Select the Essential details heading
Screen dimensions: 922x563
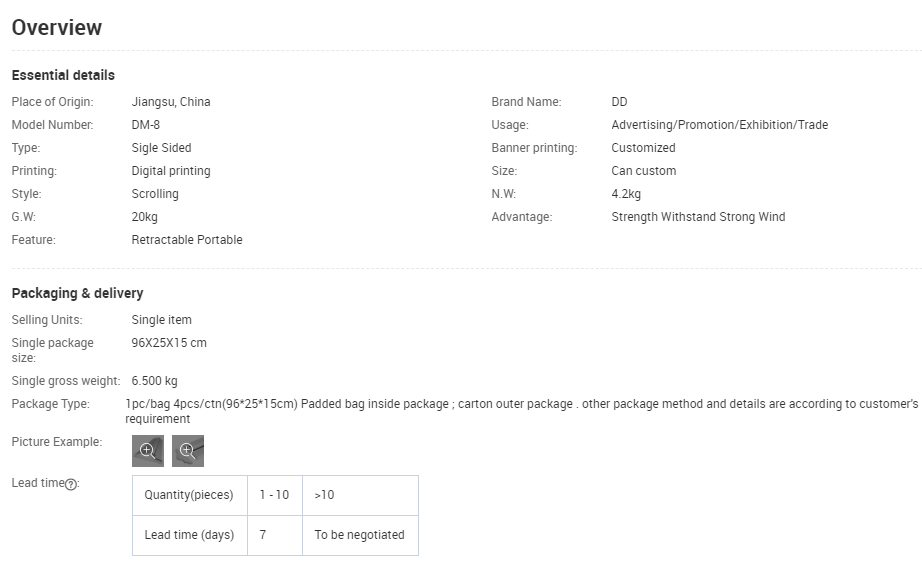(63, 75)
